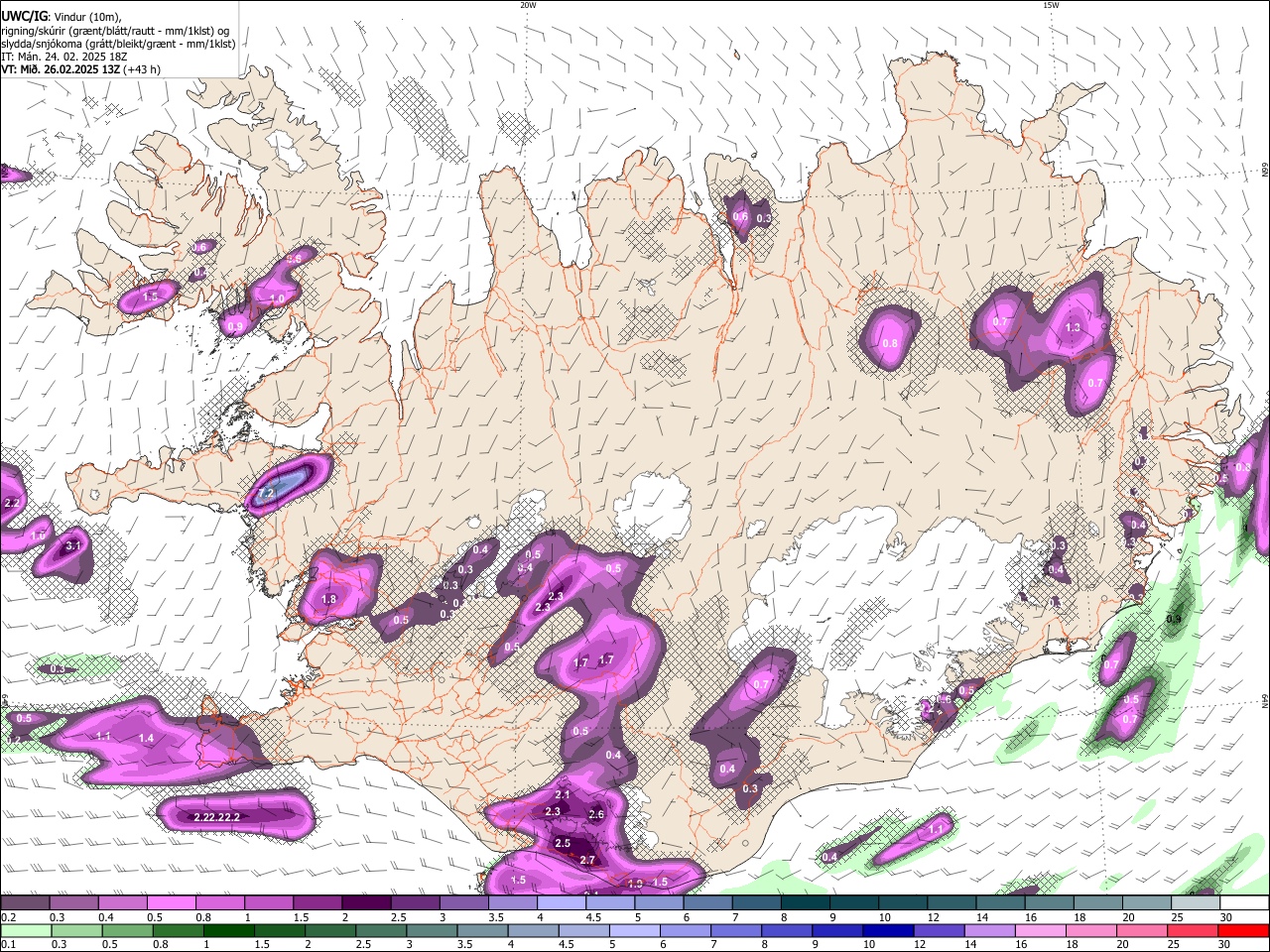Click the crimson 25–30 rain legend swatch
Image resolution: width=1270 pixels, height=952 pixels.
[x=1193, y=931]
